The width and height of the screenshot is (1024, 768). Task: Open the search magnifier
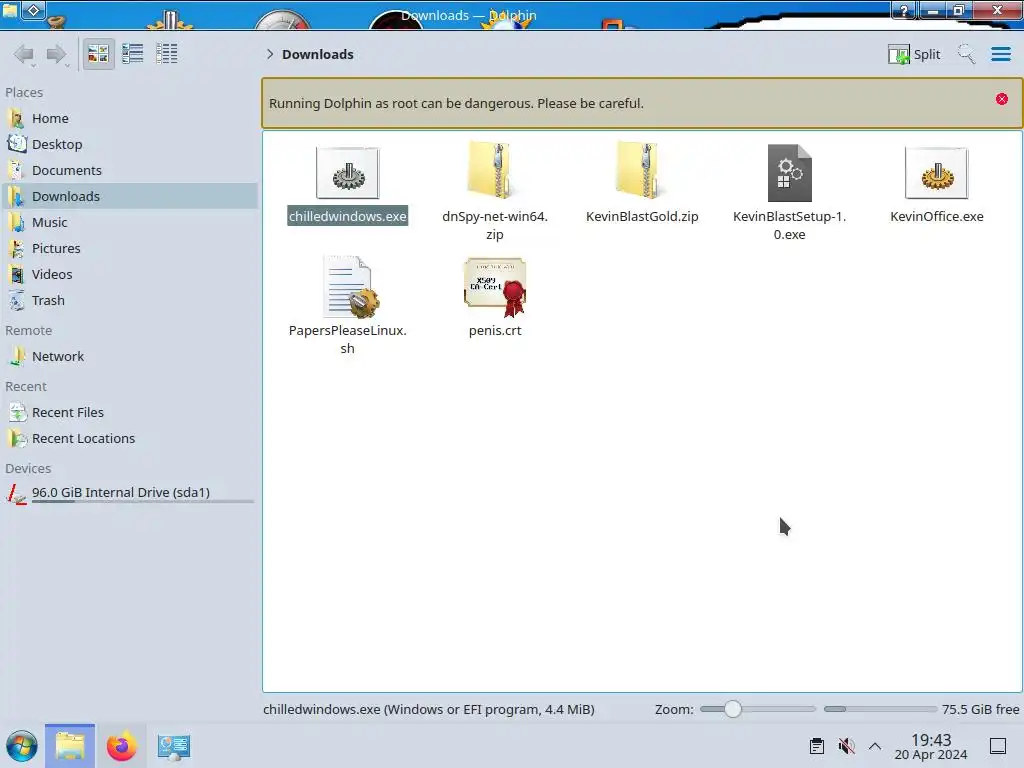tap(966, 54)
